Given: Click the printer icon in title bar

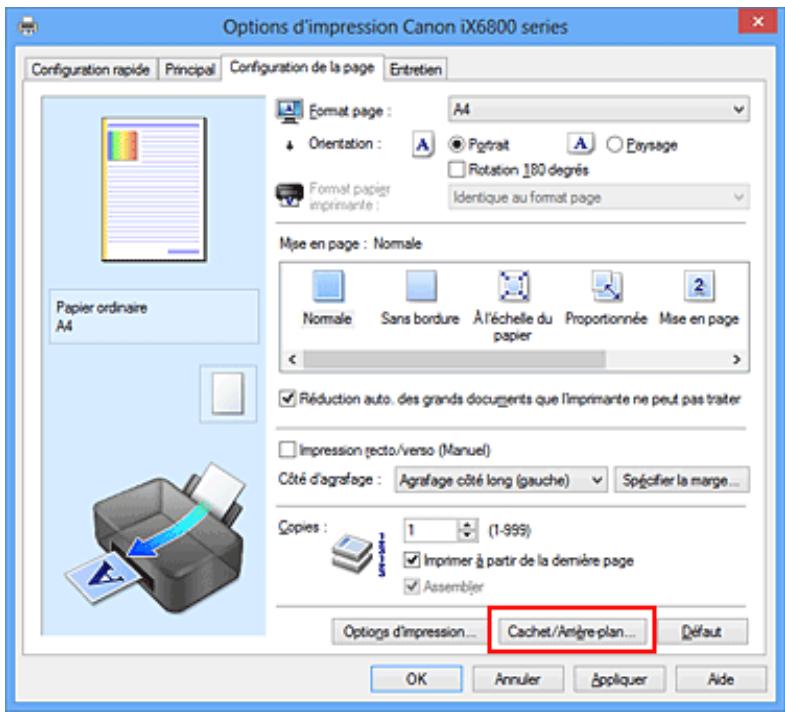Looking at the screenshot, I should pyautogui.click(x=27, y=26).
